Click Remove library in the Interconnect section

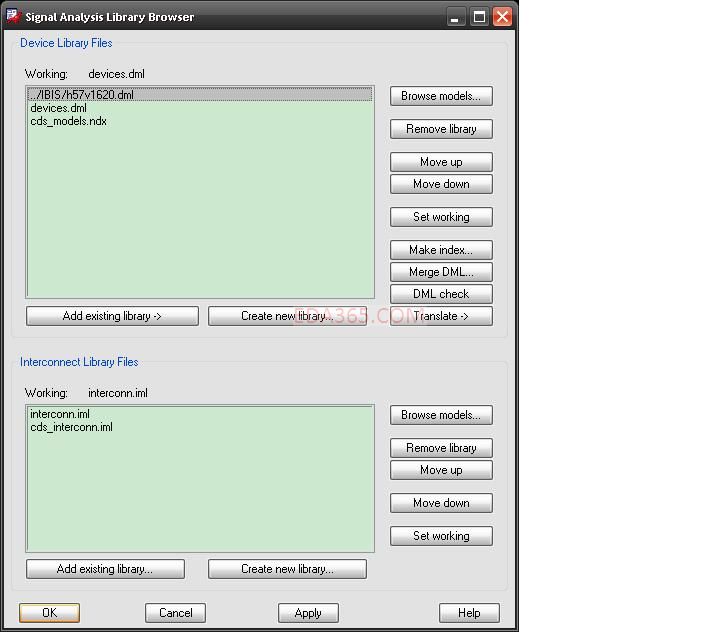tap(441, 448)
